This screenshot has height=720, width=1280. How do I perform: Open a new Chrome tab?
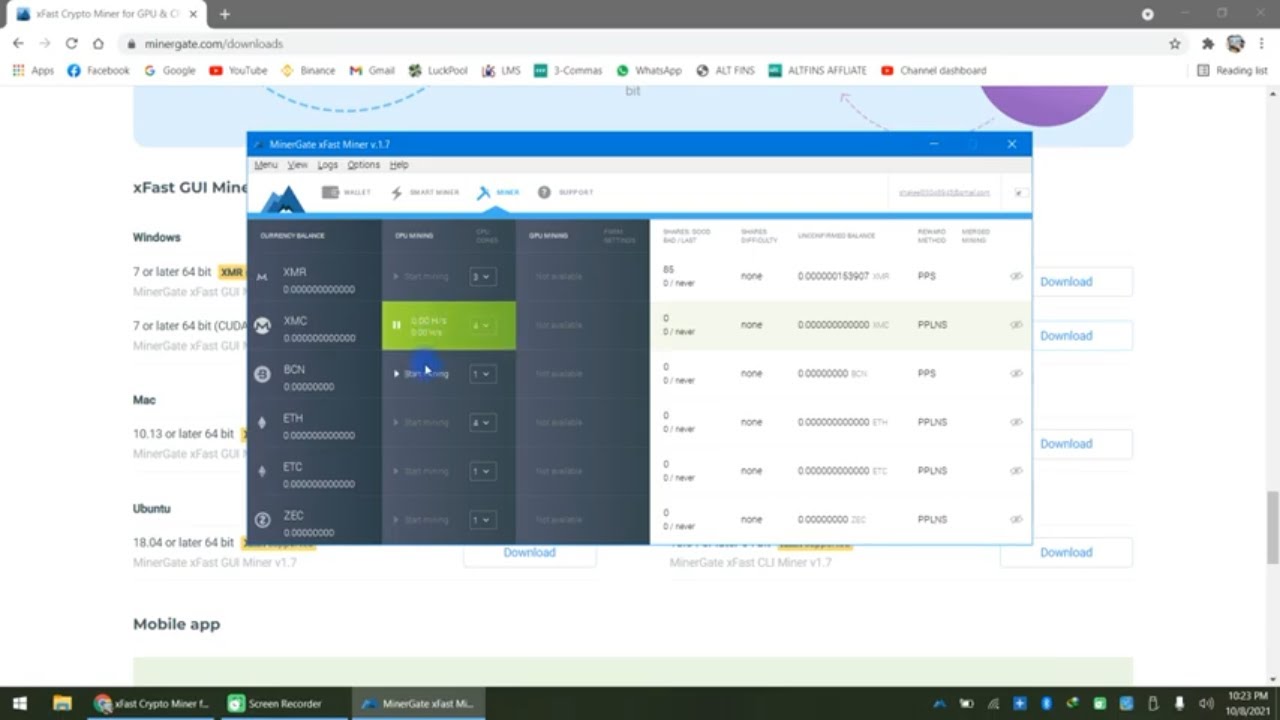[224, 14]
